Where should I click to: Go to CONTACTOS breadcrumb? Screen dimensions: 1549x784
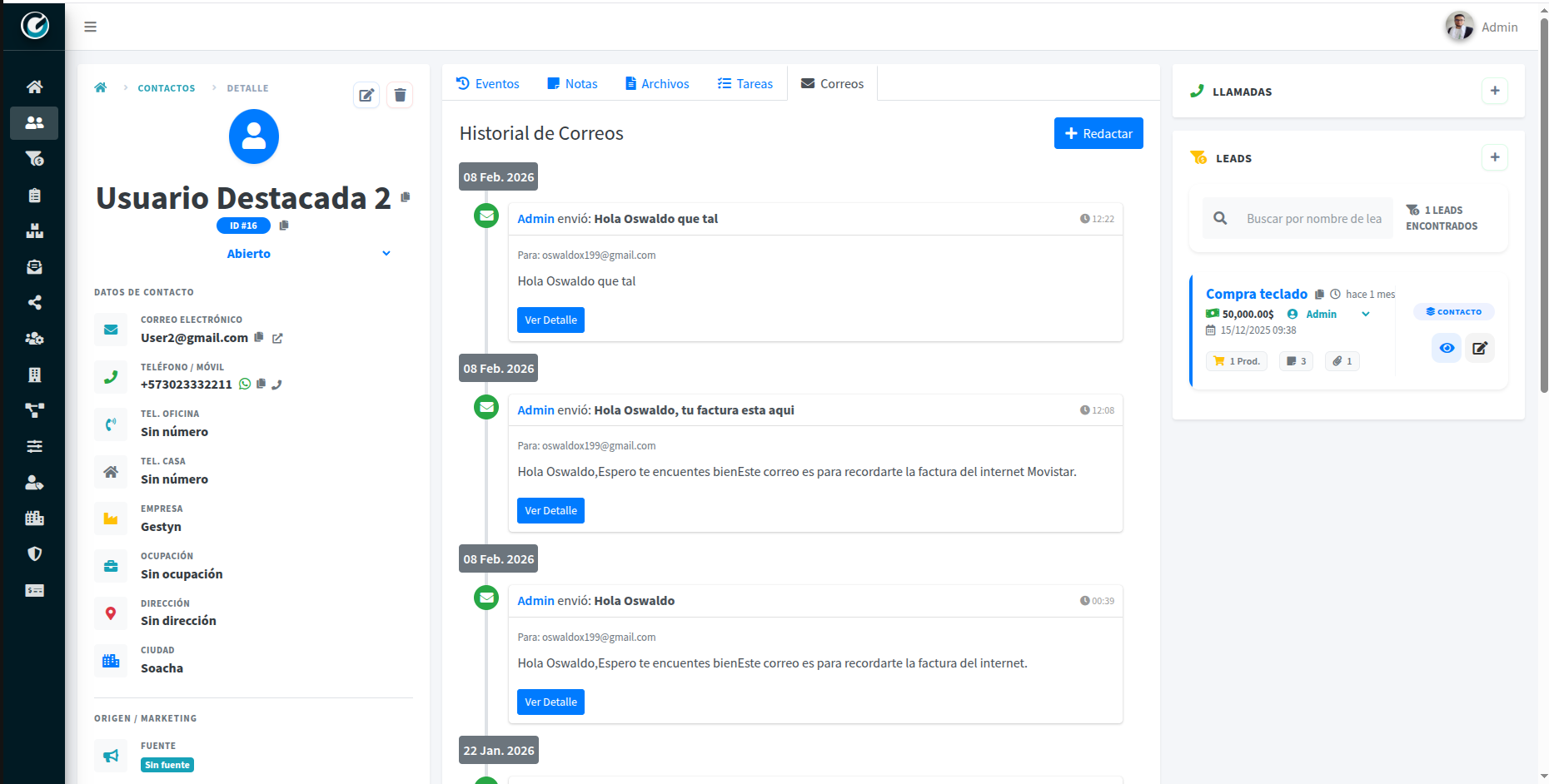pyautogui.click(x=167, y=88)
